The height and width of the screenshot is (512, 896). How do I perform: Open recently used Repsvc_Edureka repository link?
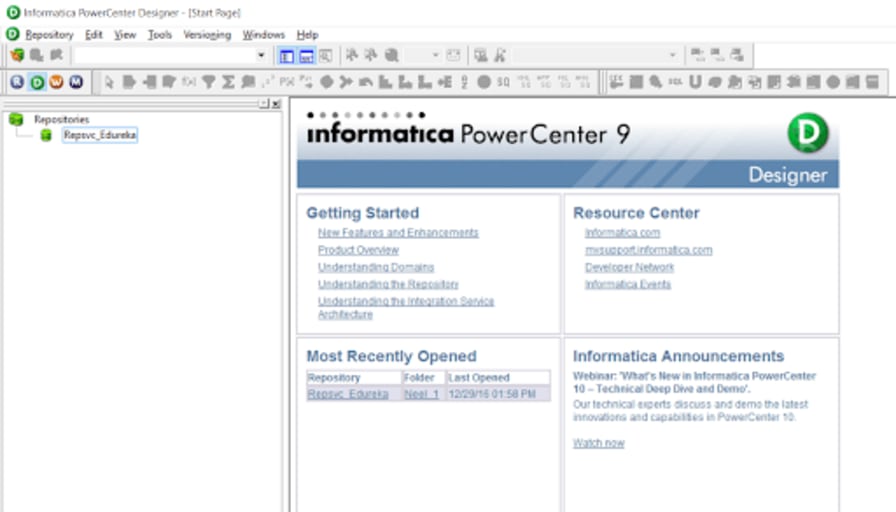click(347, 394)
